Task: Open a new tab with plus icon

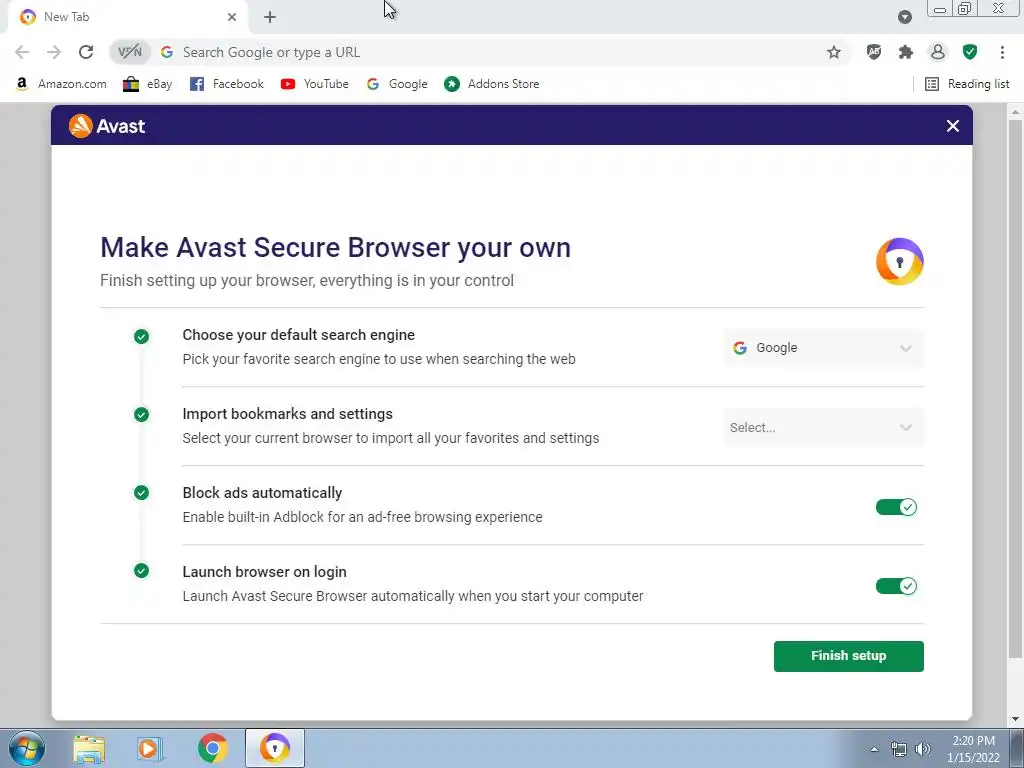Action: click(x=270, y=17)
